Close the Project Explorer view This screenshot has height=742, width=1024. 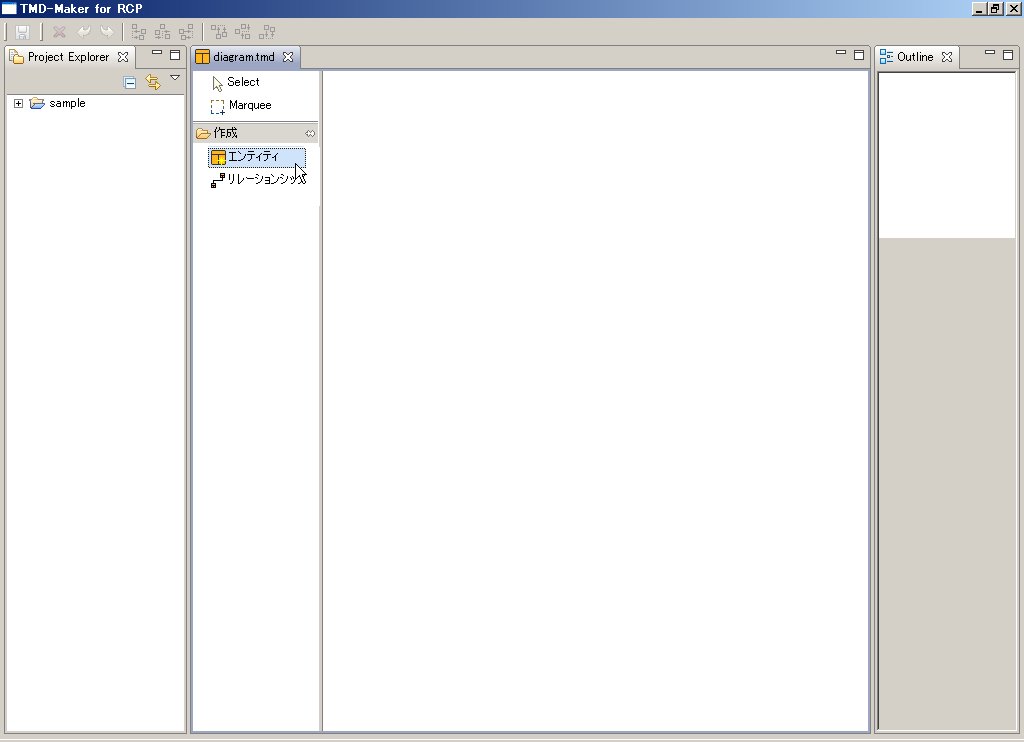[x=123, y=57]
